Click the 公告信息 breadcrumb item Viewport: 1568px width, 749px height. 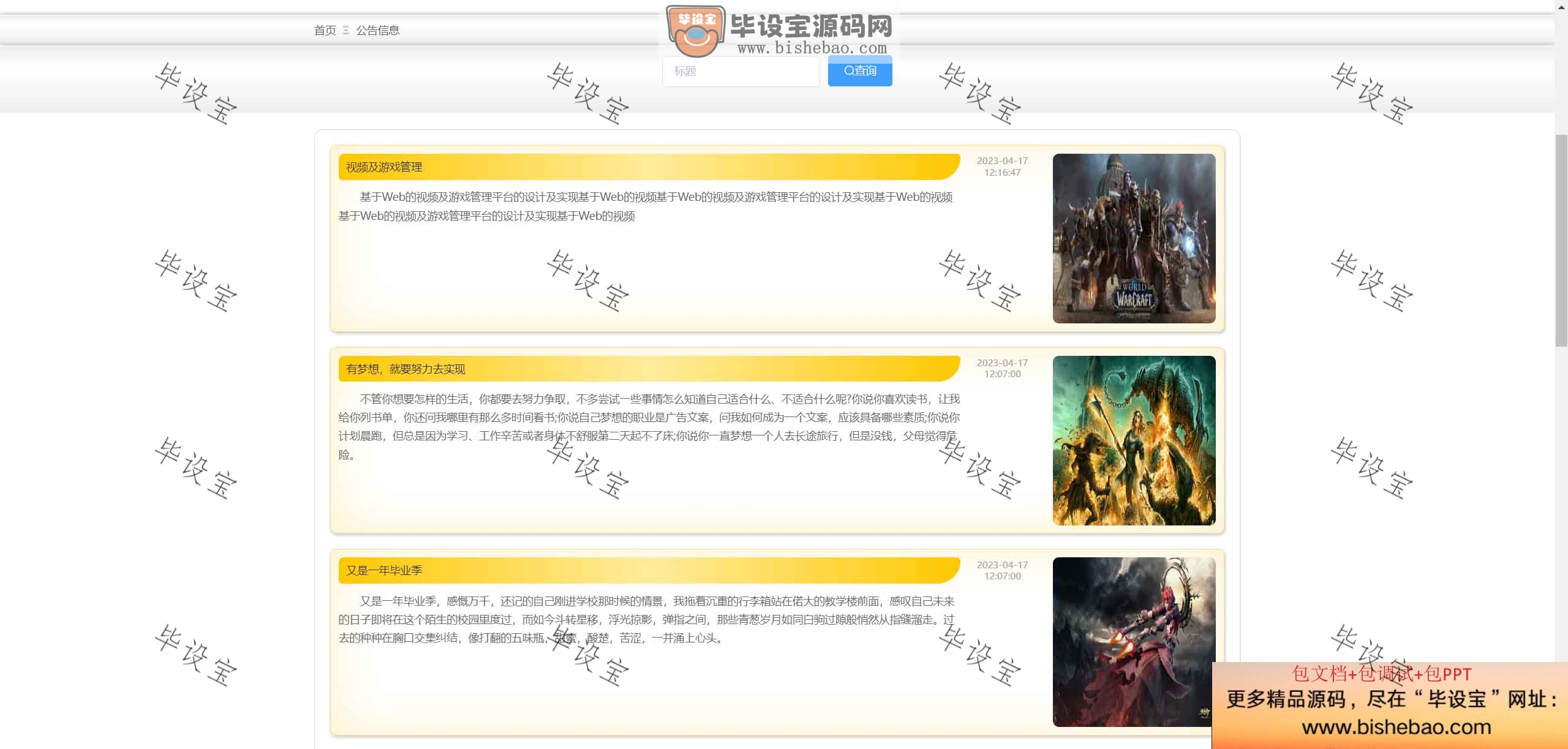point(377,30)
